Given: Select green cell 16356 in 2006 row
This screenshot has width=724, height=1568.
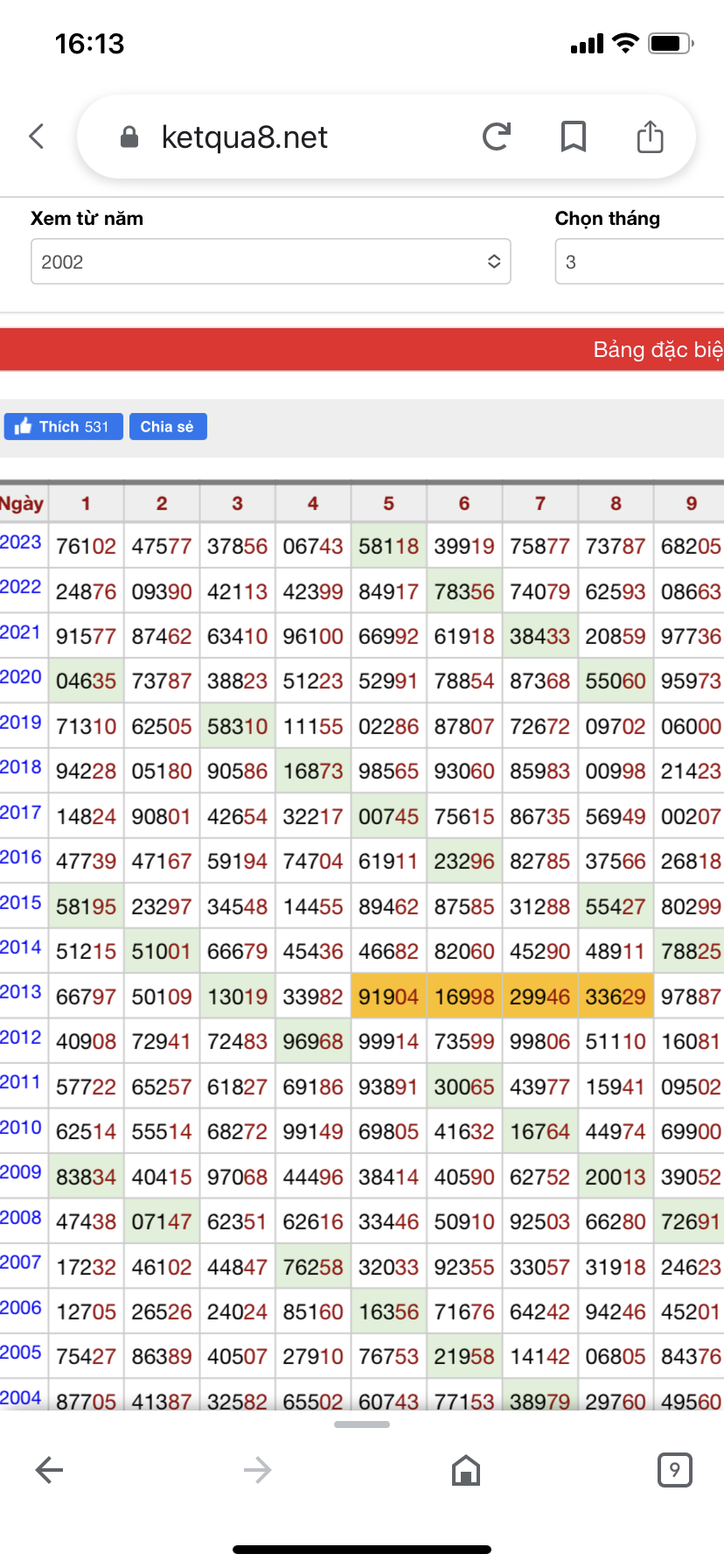Looking at the screenshot, I should pos(389,1312).
